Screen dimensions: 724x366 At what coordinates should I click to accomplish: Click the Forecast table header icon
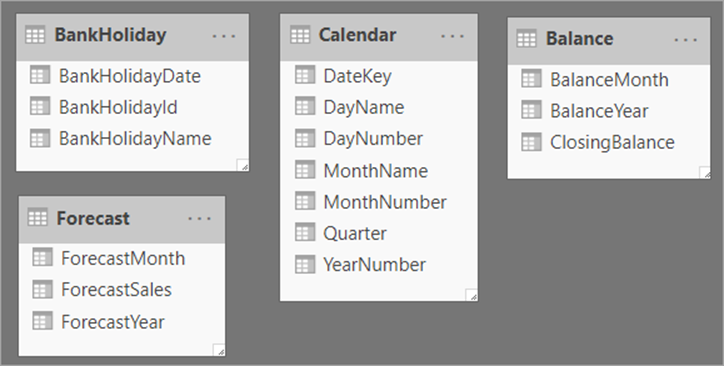[37, 218]
